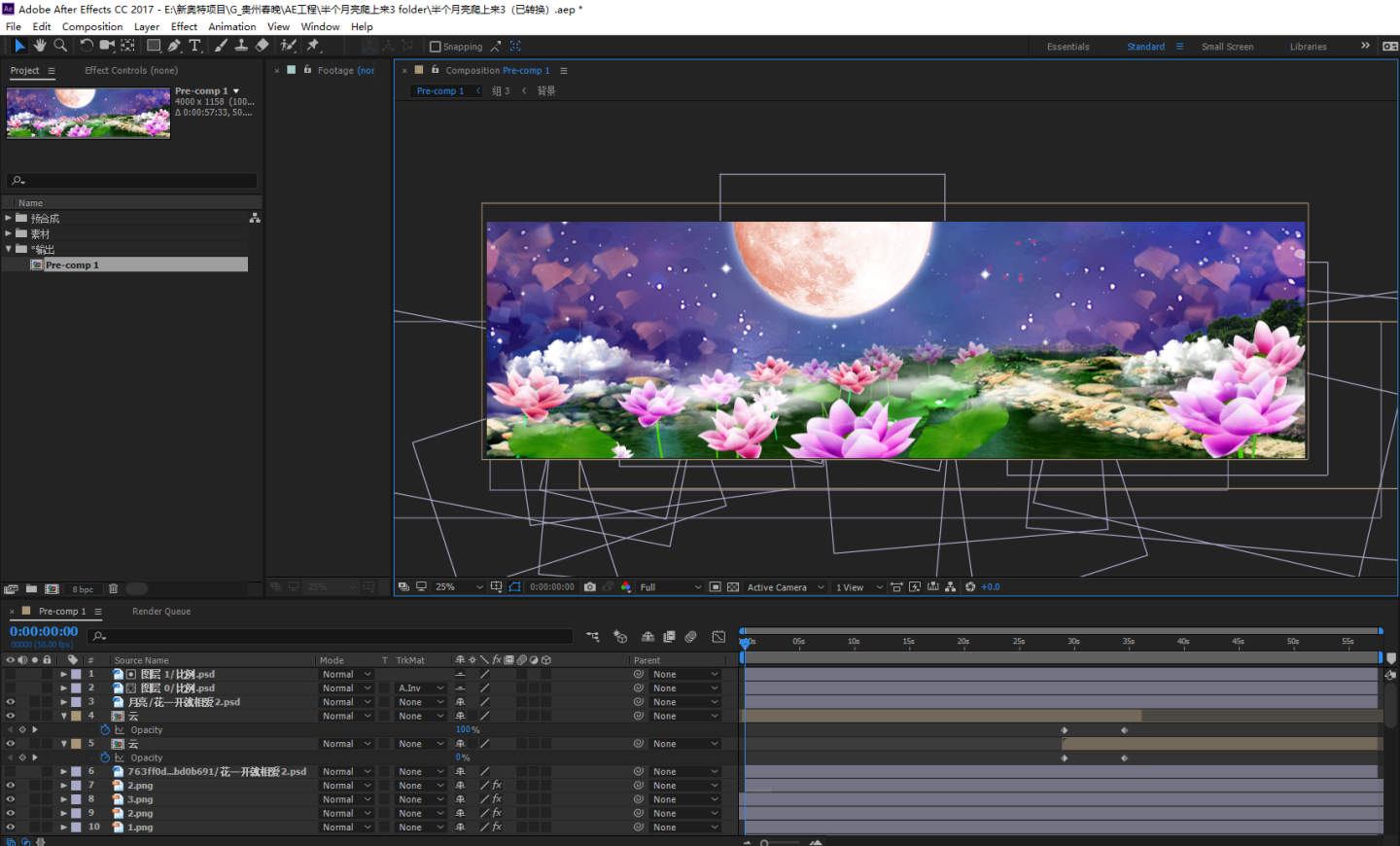Viewport: 1400px width, 846px height.
Task: Select the Selection arrow tool
Action: coord(19,46)
